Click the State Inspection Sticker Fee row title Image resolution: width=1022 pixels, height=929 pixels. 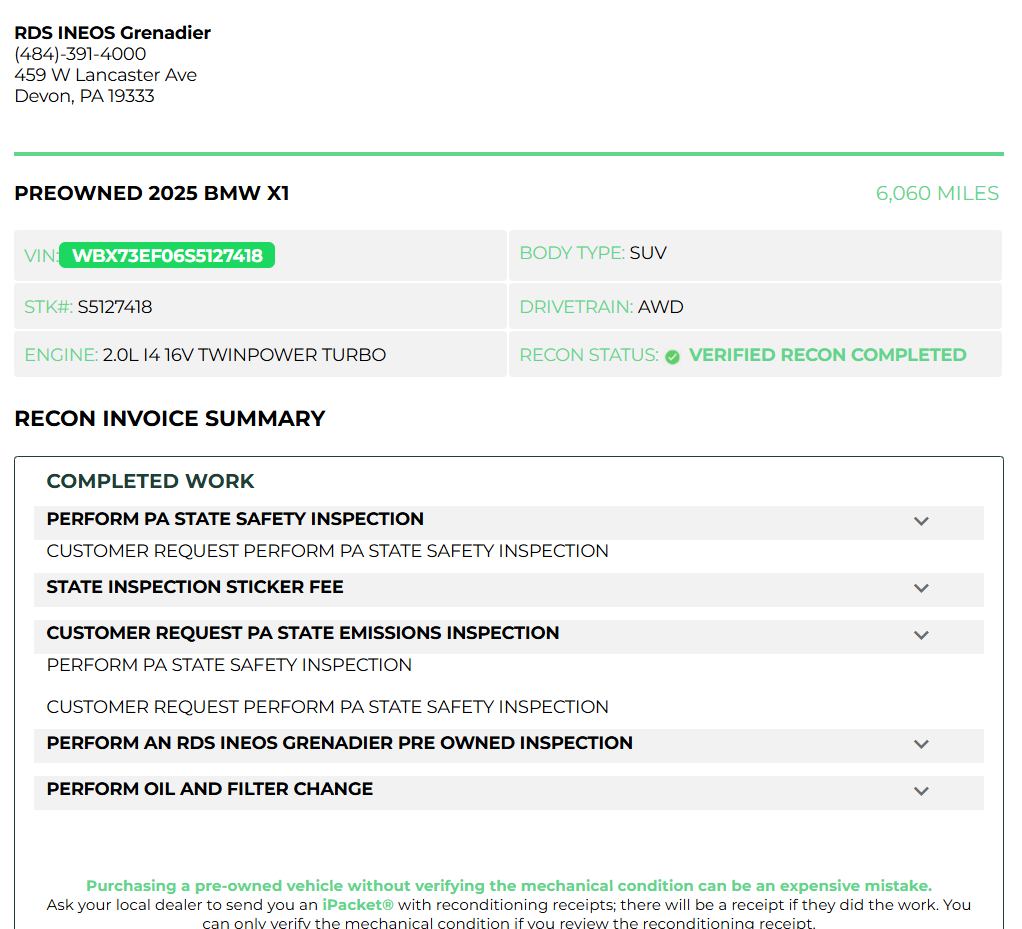pyautogui.click(x=195, y=587)
